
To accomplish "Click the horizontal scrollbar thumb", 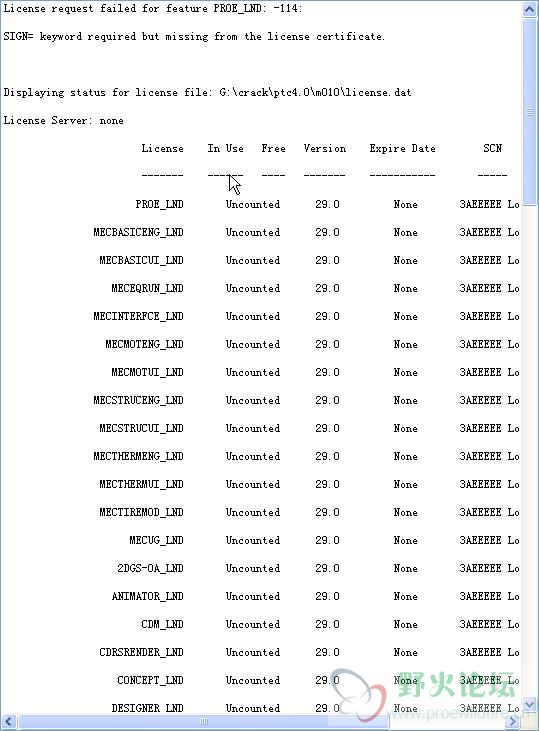I will (204, 721).
